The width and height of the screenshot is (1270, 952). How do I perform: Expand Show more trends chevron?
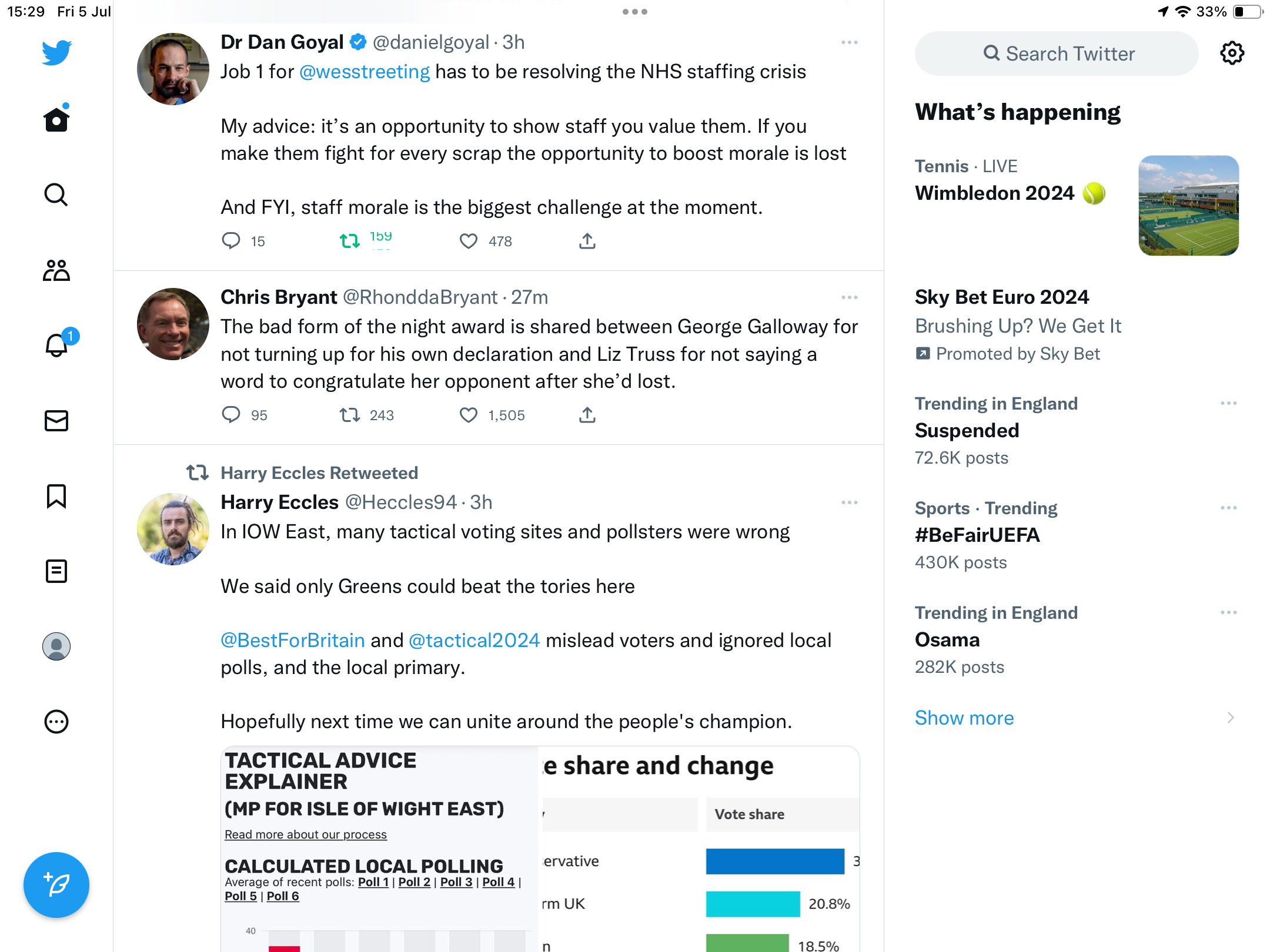pos(1230,718)
